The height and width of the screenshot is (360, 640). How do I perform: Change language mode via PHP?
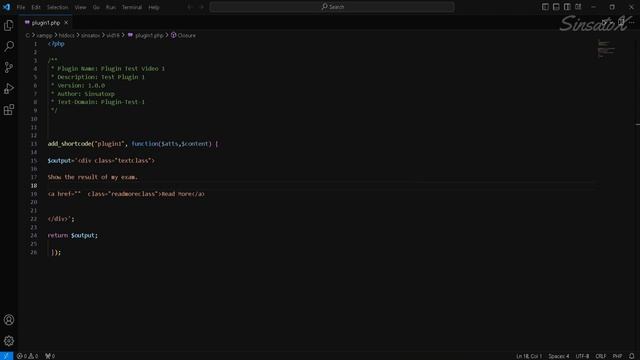[618, 356]
